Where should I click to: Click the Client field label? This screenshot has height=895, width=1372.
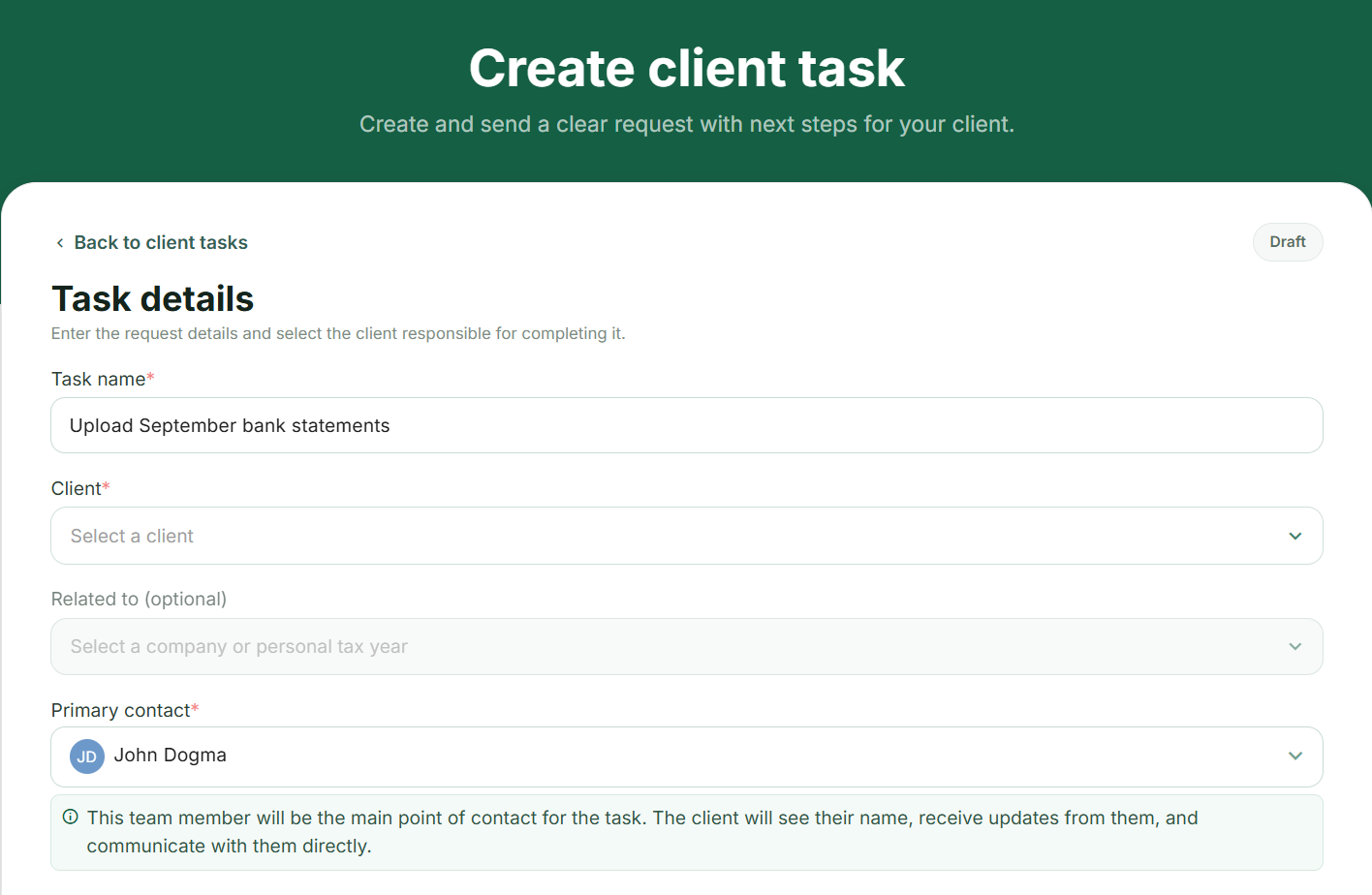pos(80,488)
